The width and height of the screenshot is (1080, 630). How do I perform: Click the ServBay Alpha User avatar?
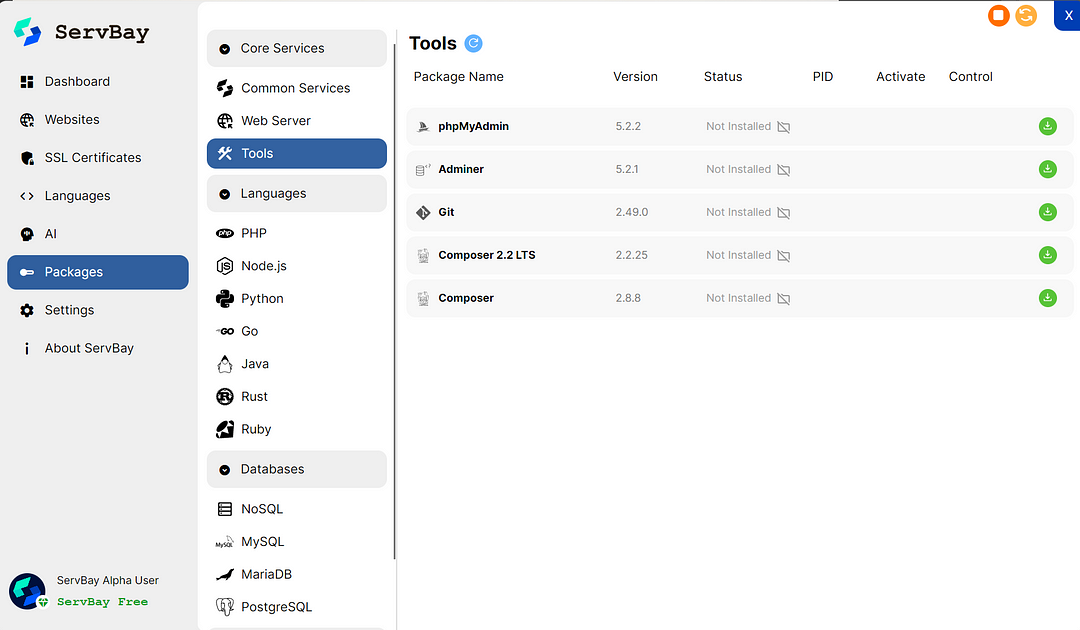coord(28,591)
